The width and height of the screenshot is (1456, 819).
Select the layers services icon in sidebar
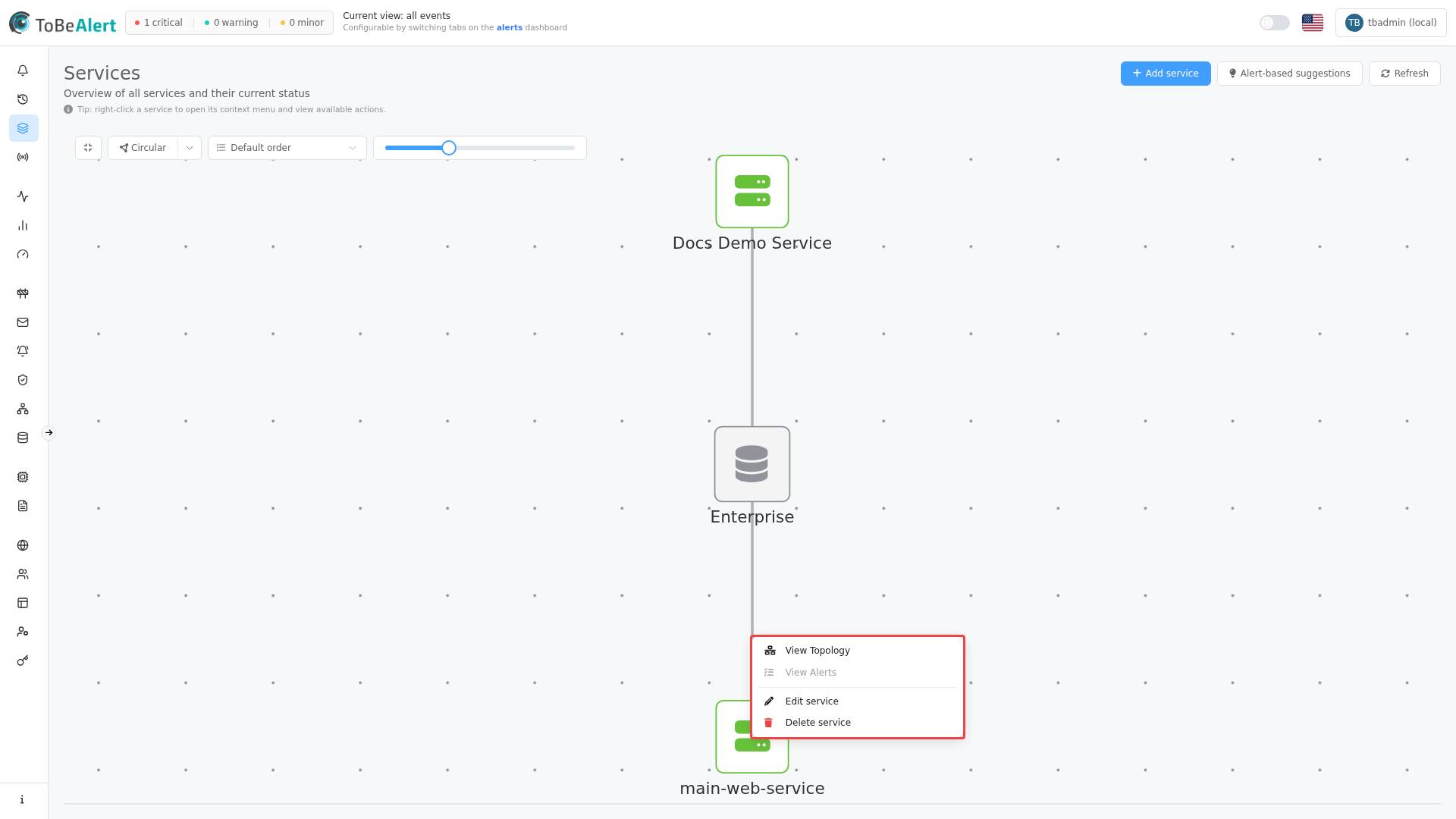pos(23,128)
